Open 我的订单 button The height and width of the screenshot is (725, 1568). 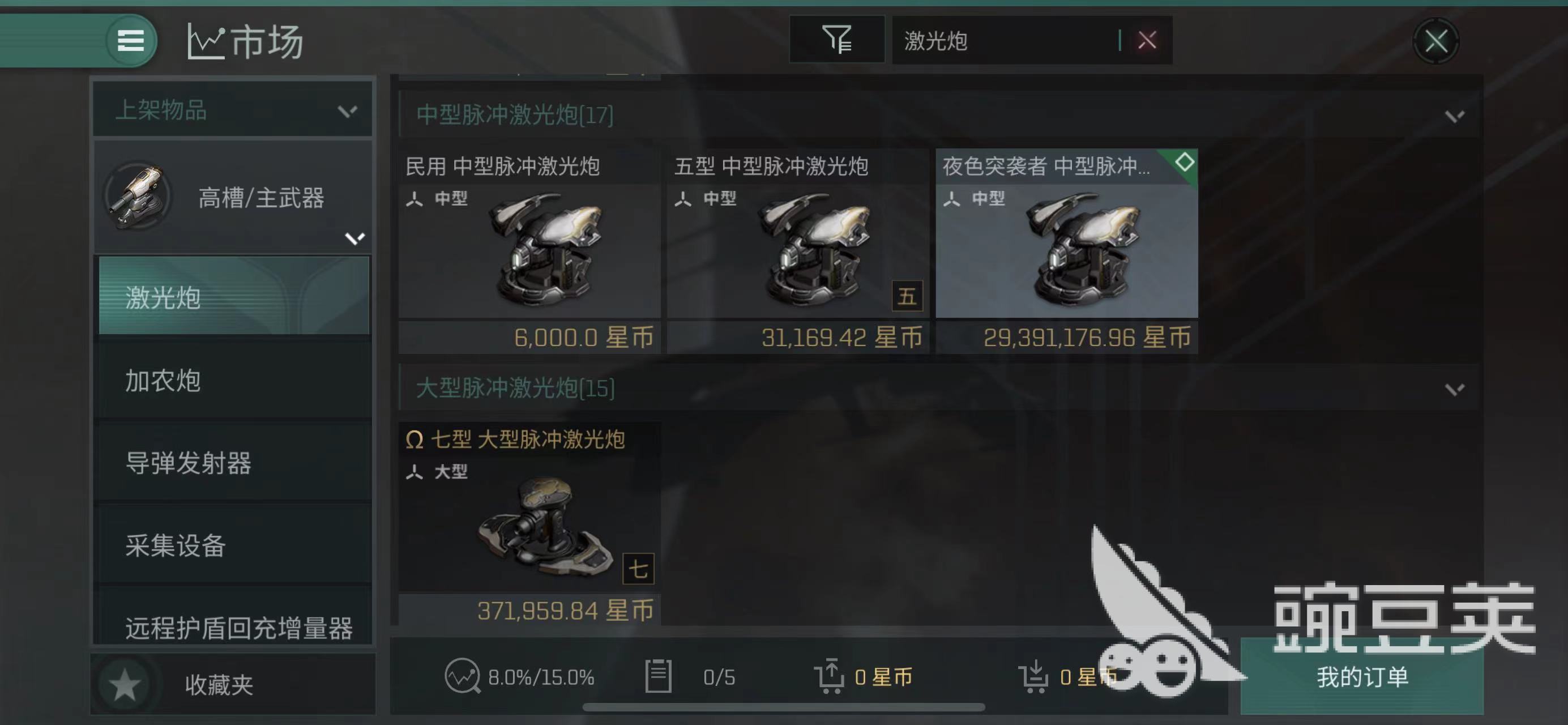(1362, 676)
